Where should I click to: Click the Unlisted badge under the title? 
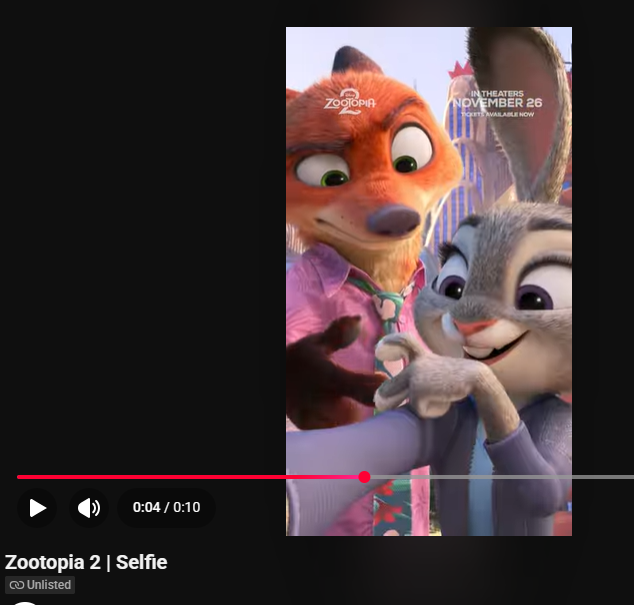40,585
